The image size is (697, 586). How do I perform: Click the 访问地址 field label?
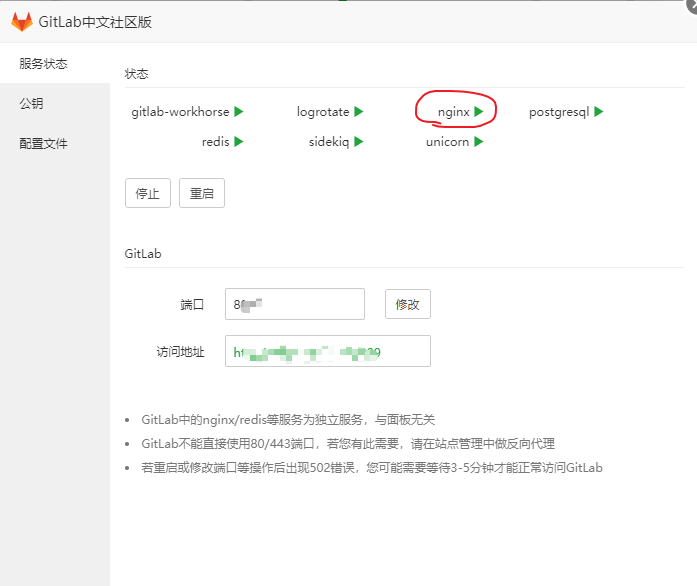tap(180, 352)
